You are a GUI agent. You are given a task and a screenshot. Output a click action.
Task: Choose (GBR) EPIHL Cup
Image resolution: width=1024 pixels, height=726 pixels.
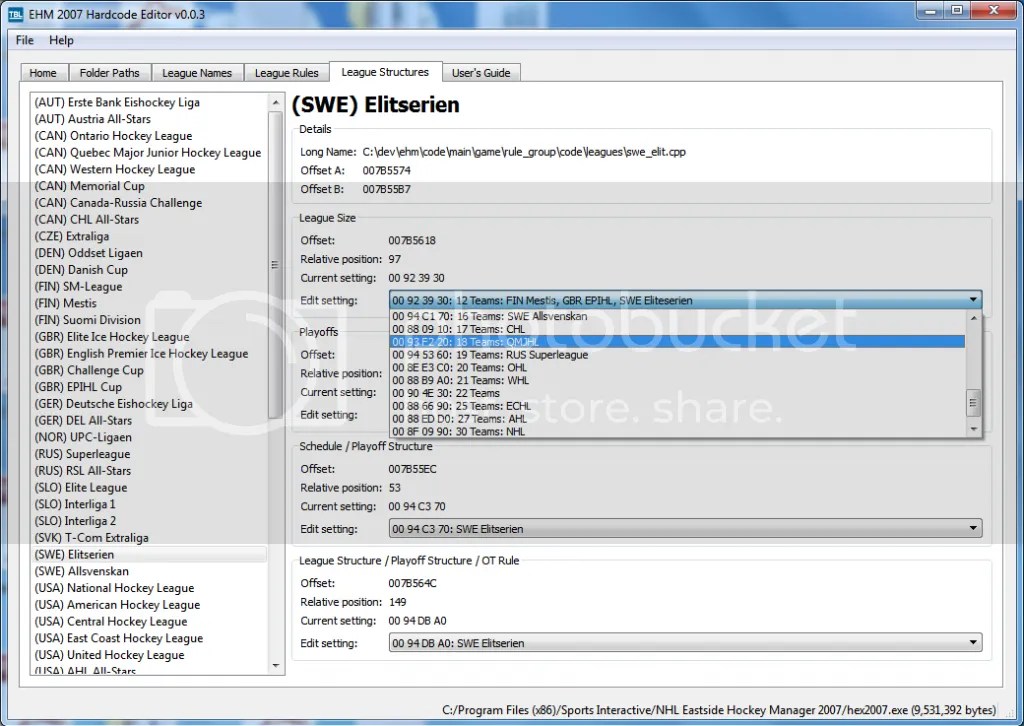coord(150,387)
